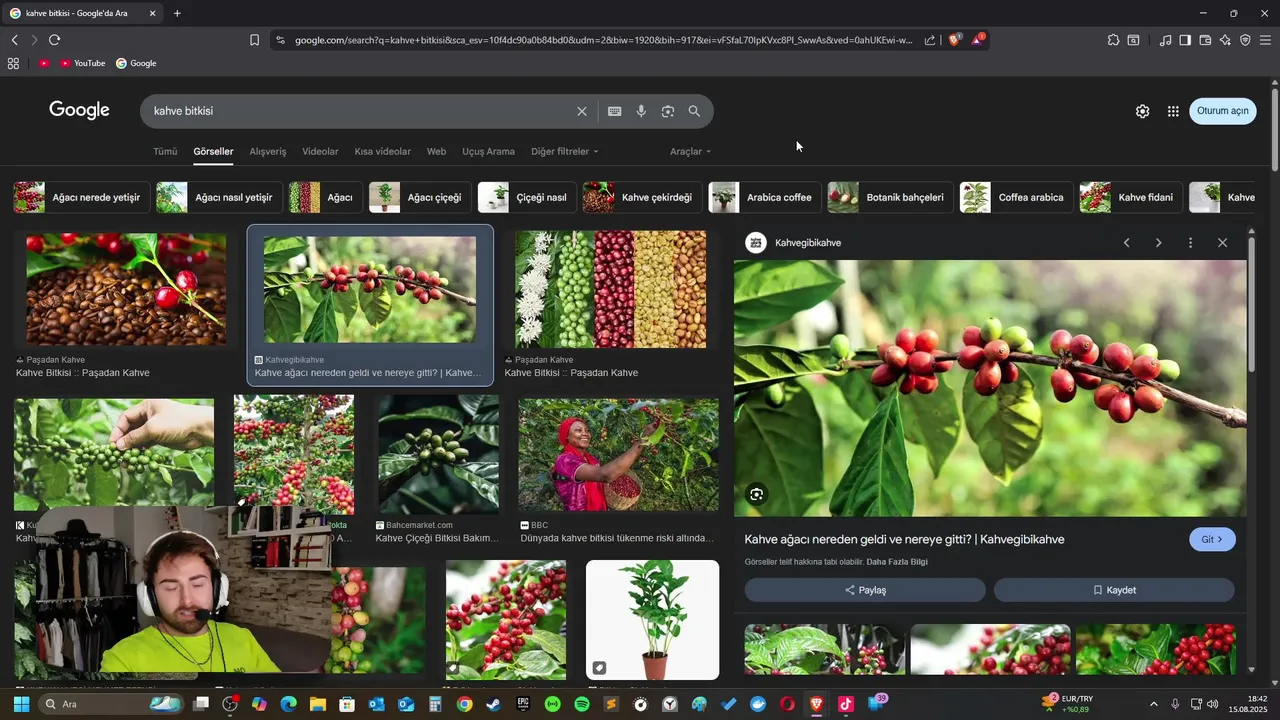Image resolution: width=1280 pixels, height=720 pixels.
Task: Switch to the Uçuş Arama tab
Action: [488, 151]
